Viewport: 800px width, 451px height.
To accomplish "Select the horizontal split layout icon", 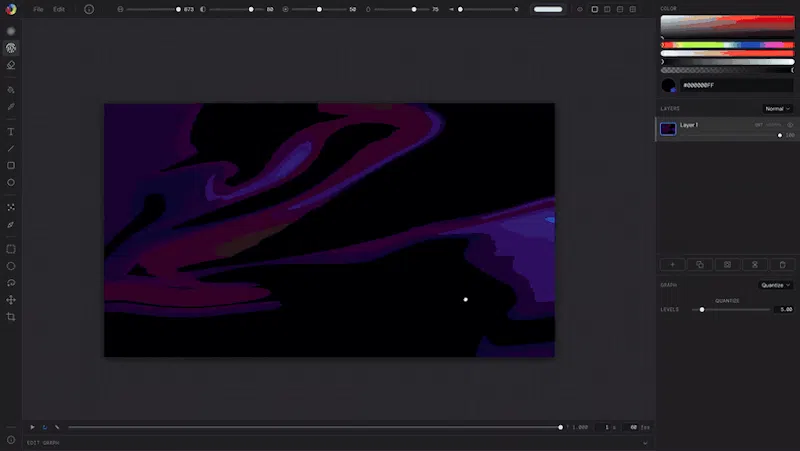I will [620, 9].
